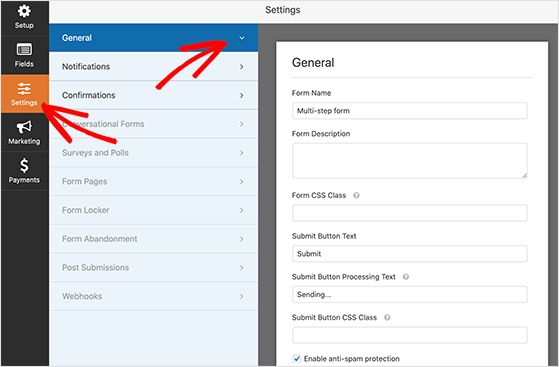The height and width of the screenshot is (367, 559).
Task: Click the Form CSS Class input
Action: tap(410, 213)
